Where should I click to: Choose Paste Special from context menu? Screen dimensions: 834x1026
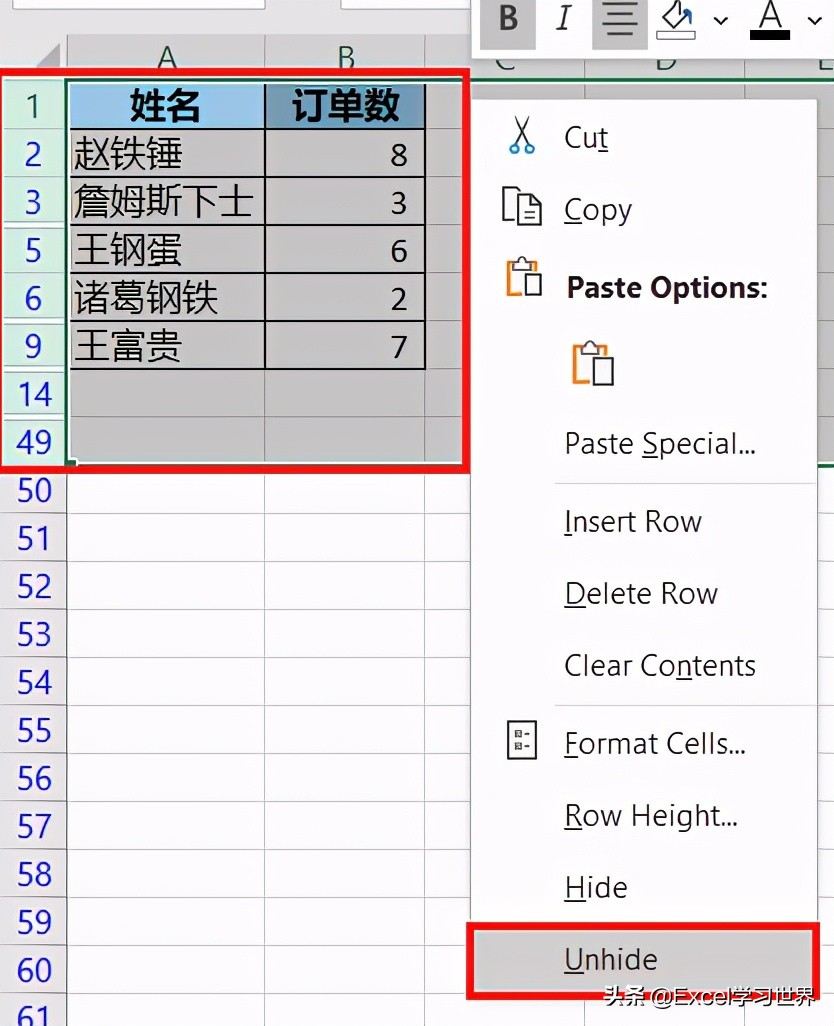[x=660, y=444]
